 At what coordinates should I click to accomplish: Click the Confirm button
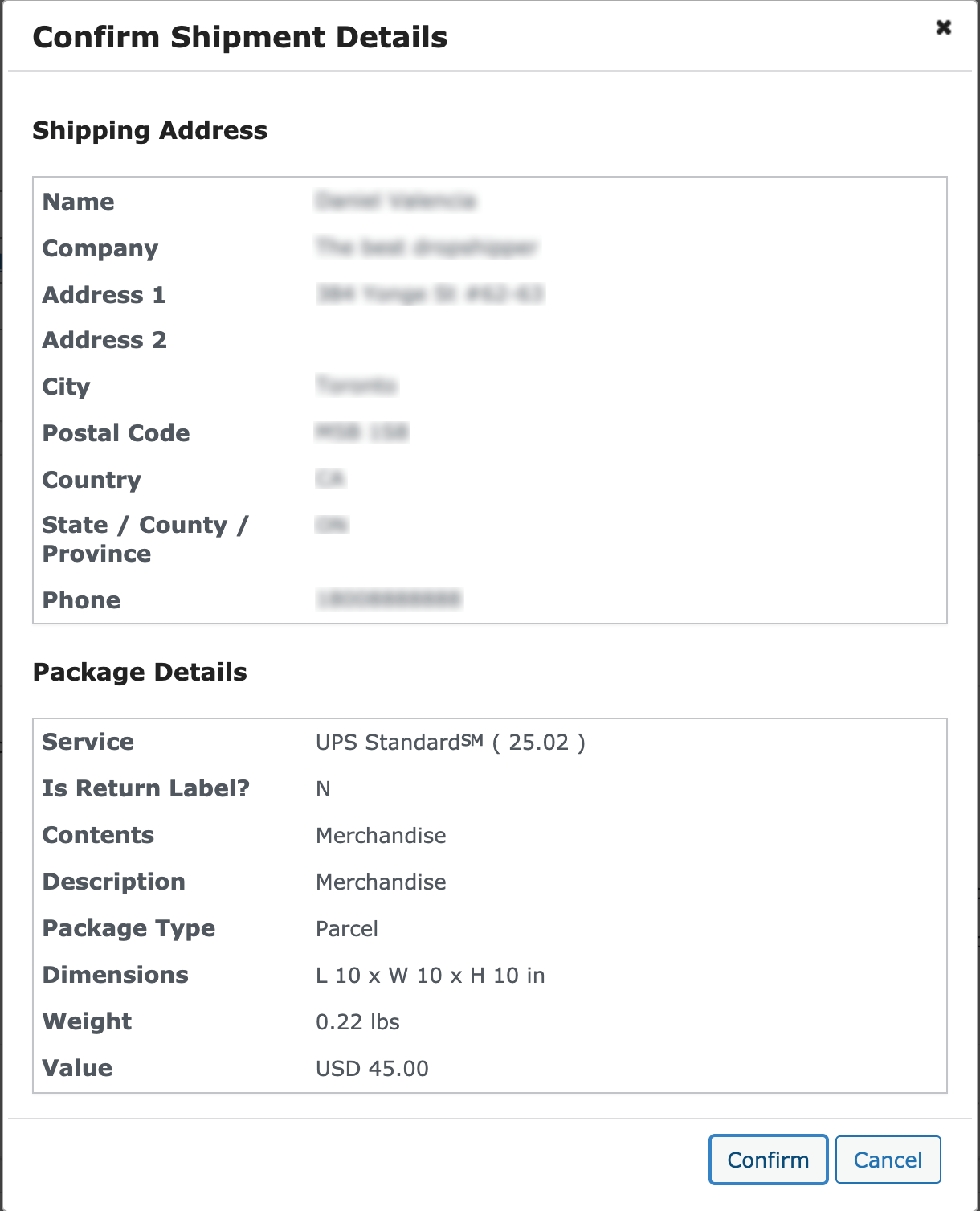click(x=767, y=1160)
